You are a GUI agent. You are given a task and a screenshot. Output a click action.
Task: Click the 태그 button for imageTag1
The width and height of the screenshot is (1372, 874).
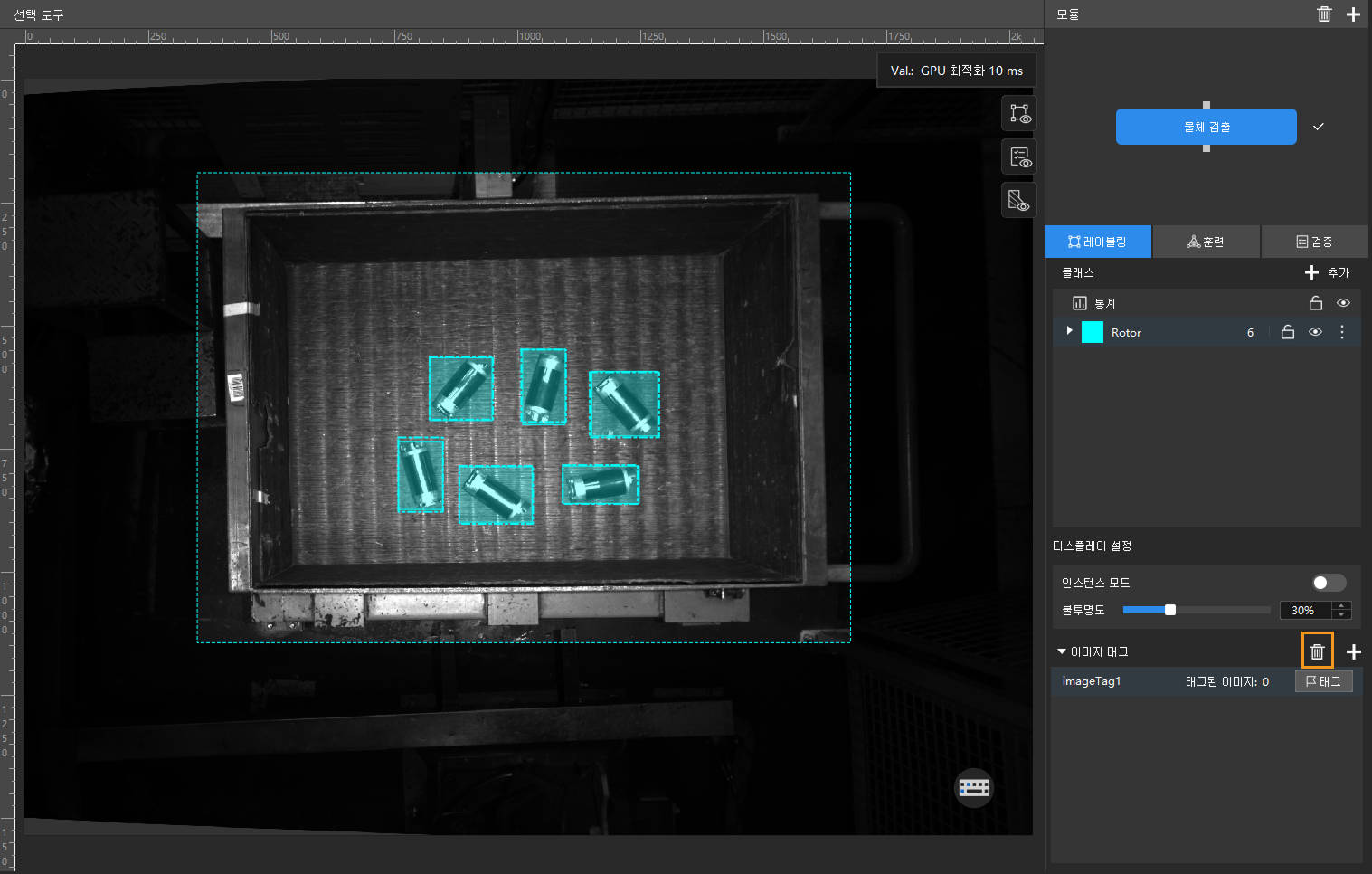(x=1324, y=681)
